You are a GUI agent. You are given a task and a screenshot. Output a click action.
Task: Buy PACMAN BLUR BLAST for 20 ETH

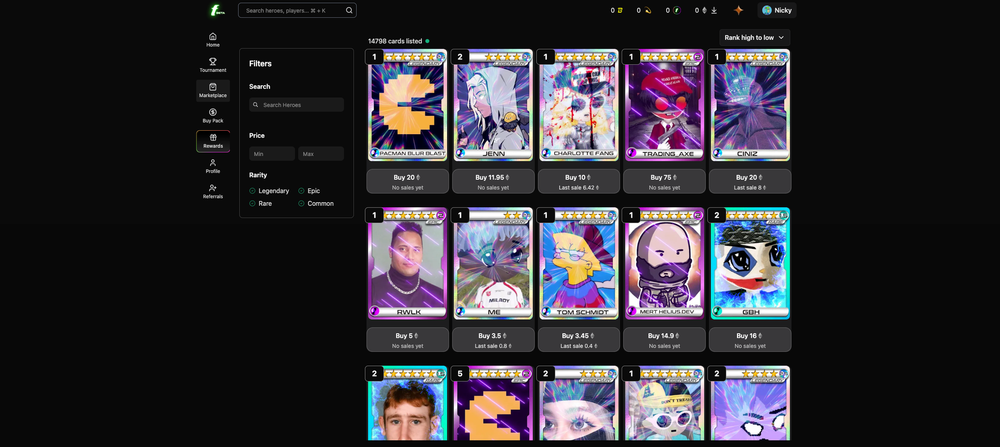pos(408,181)
